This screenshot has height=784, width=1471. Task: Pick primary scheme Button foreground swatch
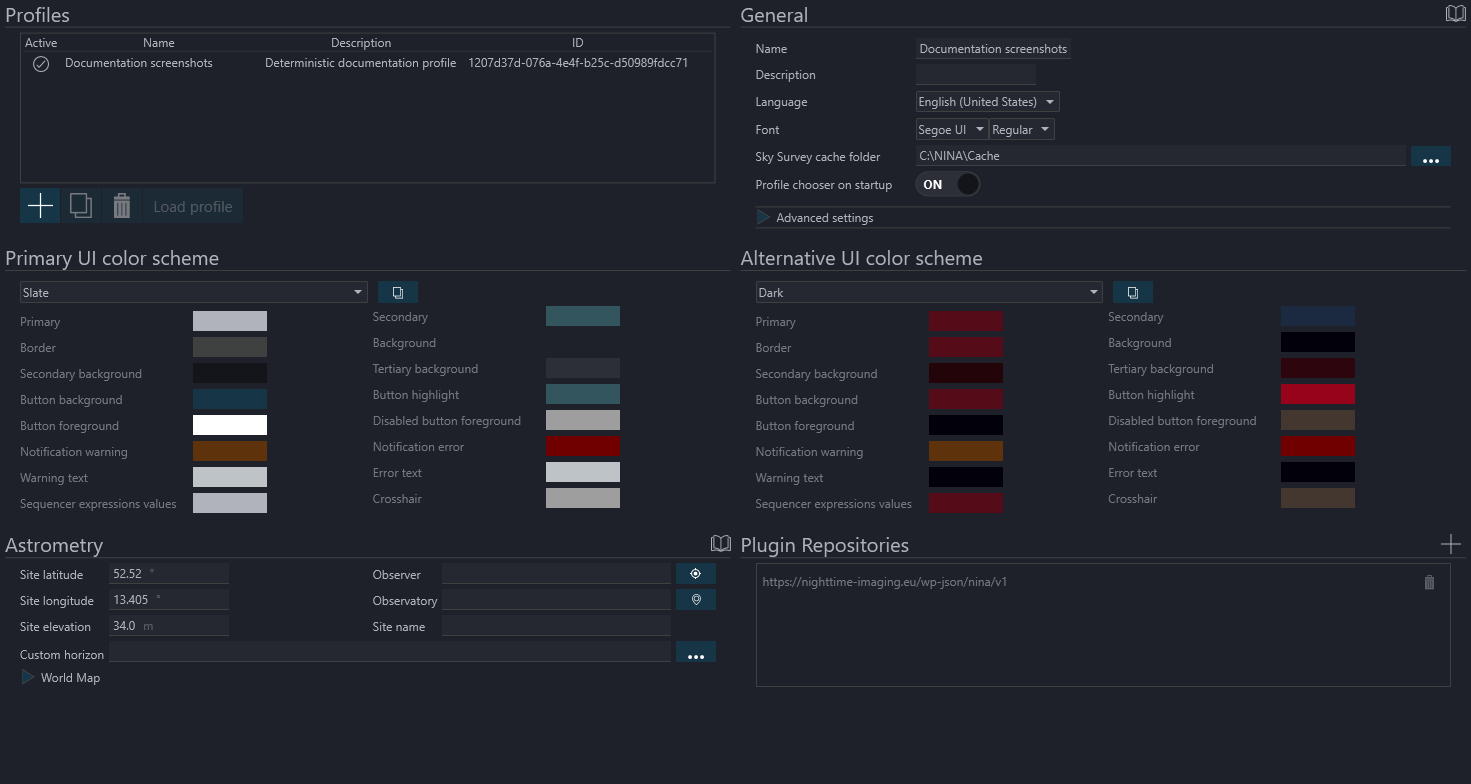coord(230,425)
